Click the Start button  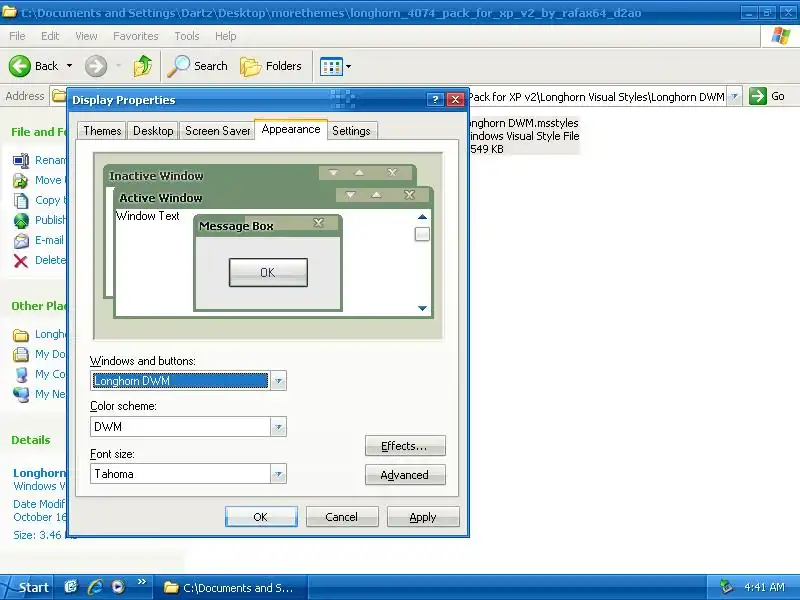[27, 587]
